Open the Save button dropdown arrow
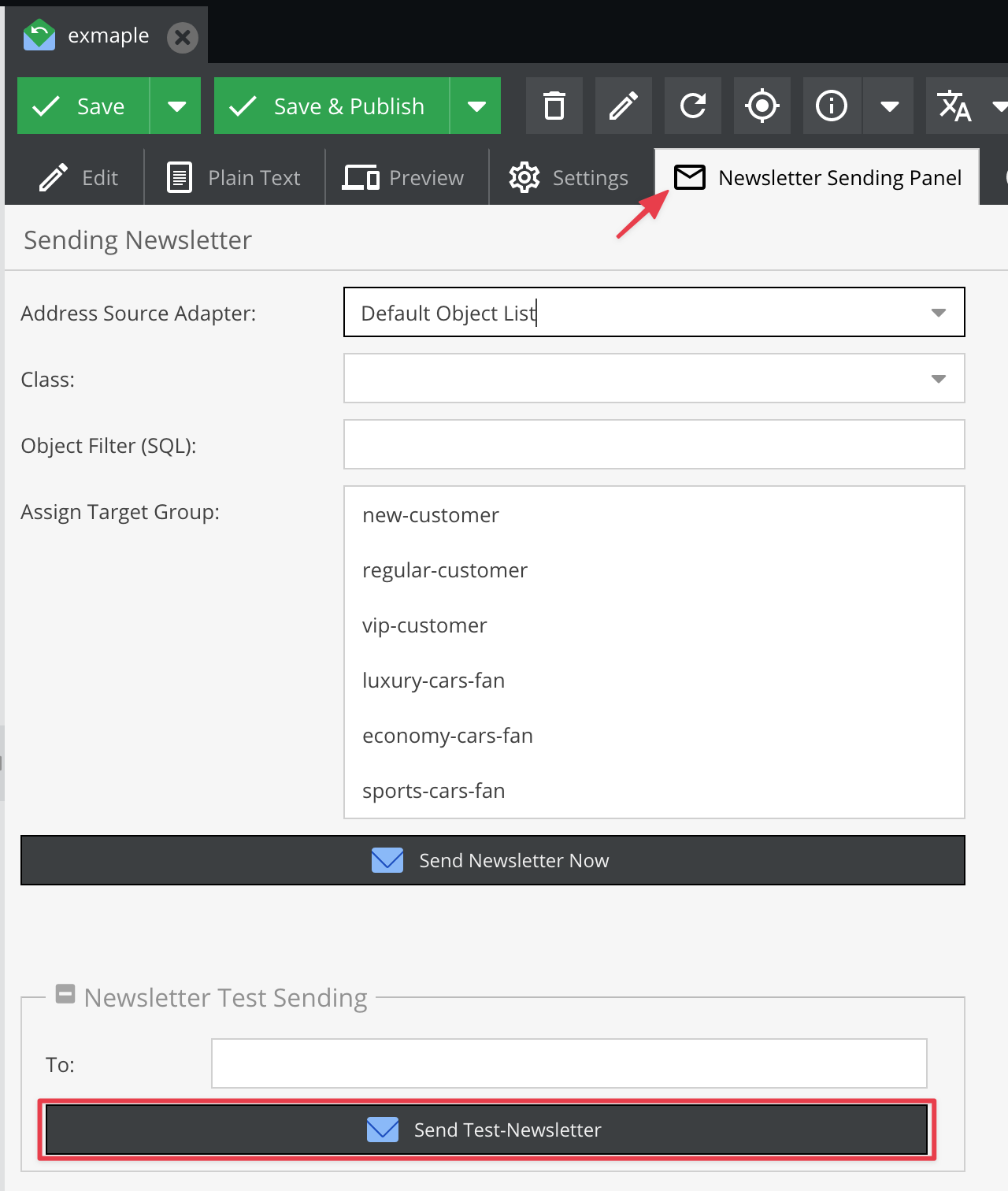This screenshot has width=1008, height=1191. (x=176, y=106)
